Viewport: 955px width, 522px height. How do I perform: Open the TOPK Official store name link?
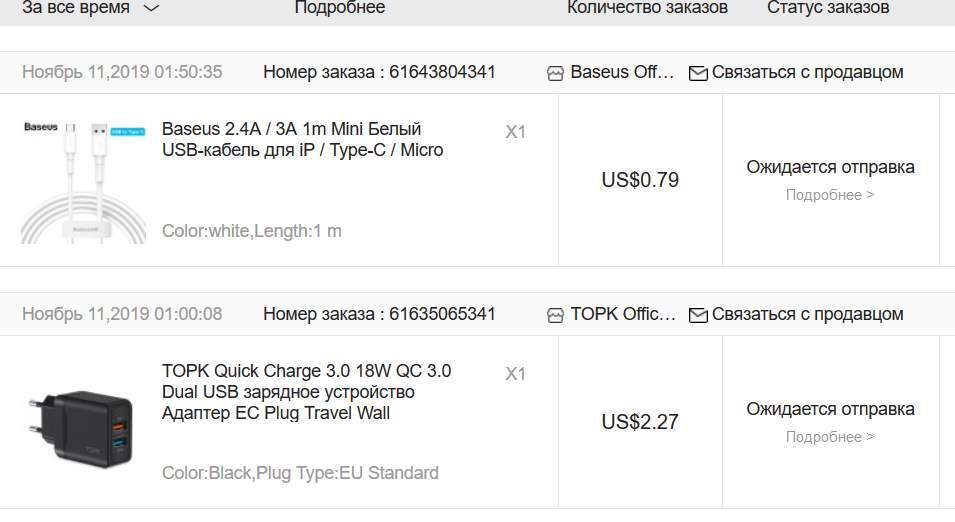pos(623,314)
